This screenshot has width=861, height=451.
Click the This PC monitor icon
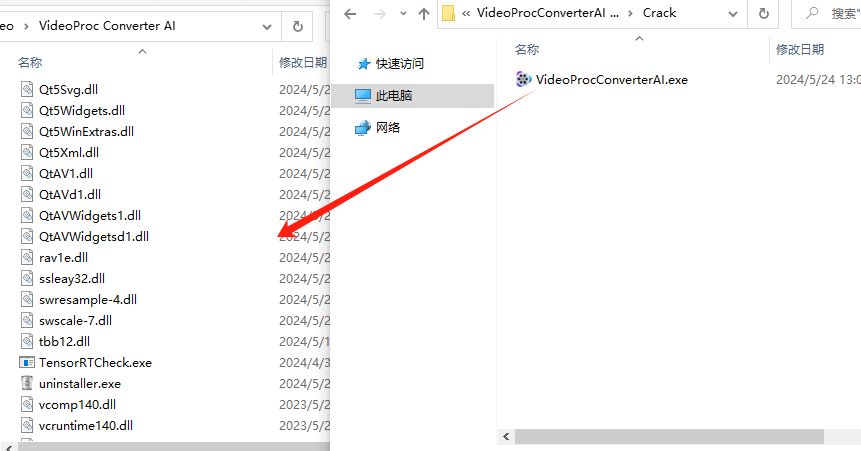(x=363, y=96)
